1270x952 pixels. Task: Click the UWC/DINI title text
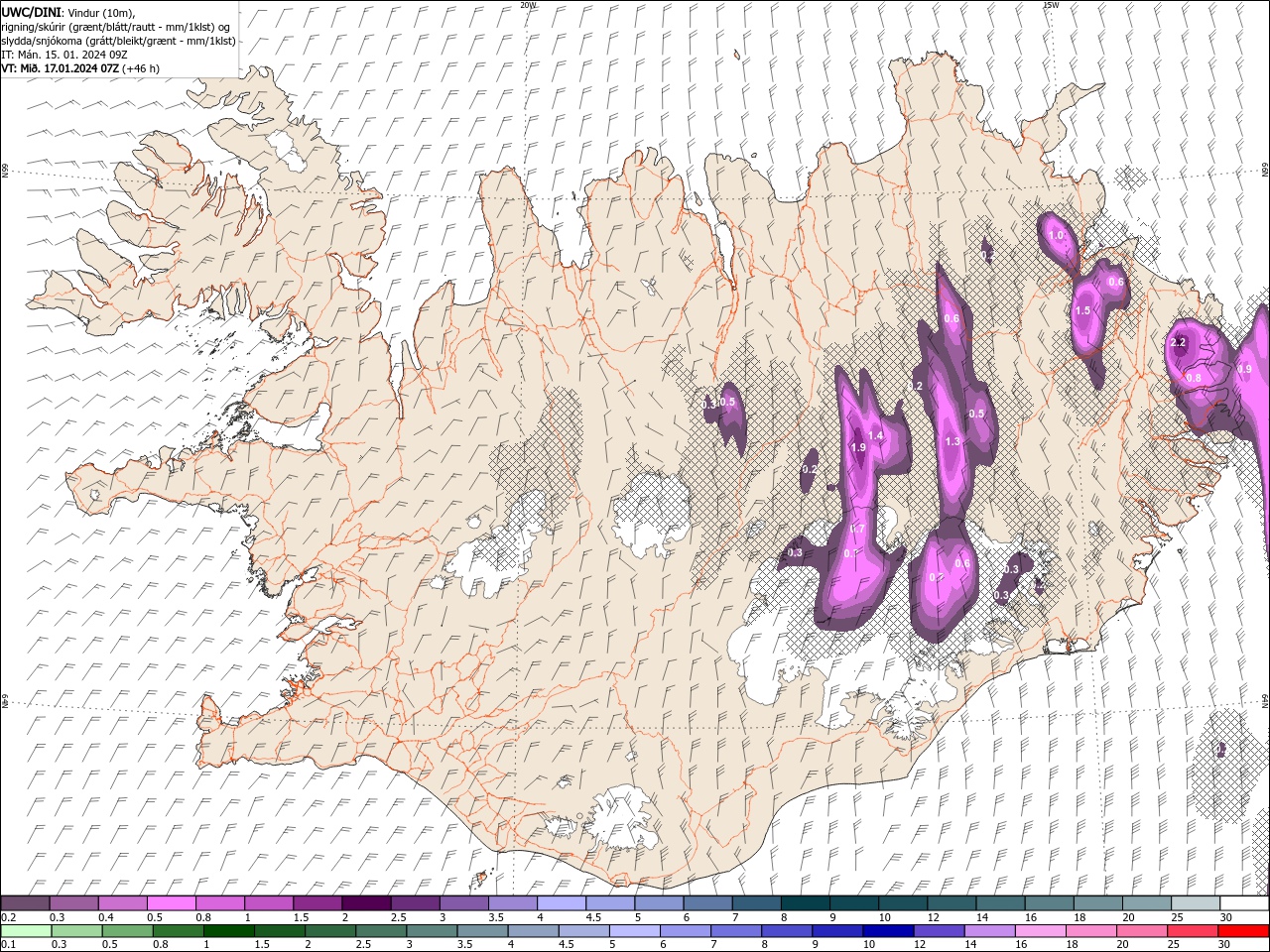pos(31,11)
